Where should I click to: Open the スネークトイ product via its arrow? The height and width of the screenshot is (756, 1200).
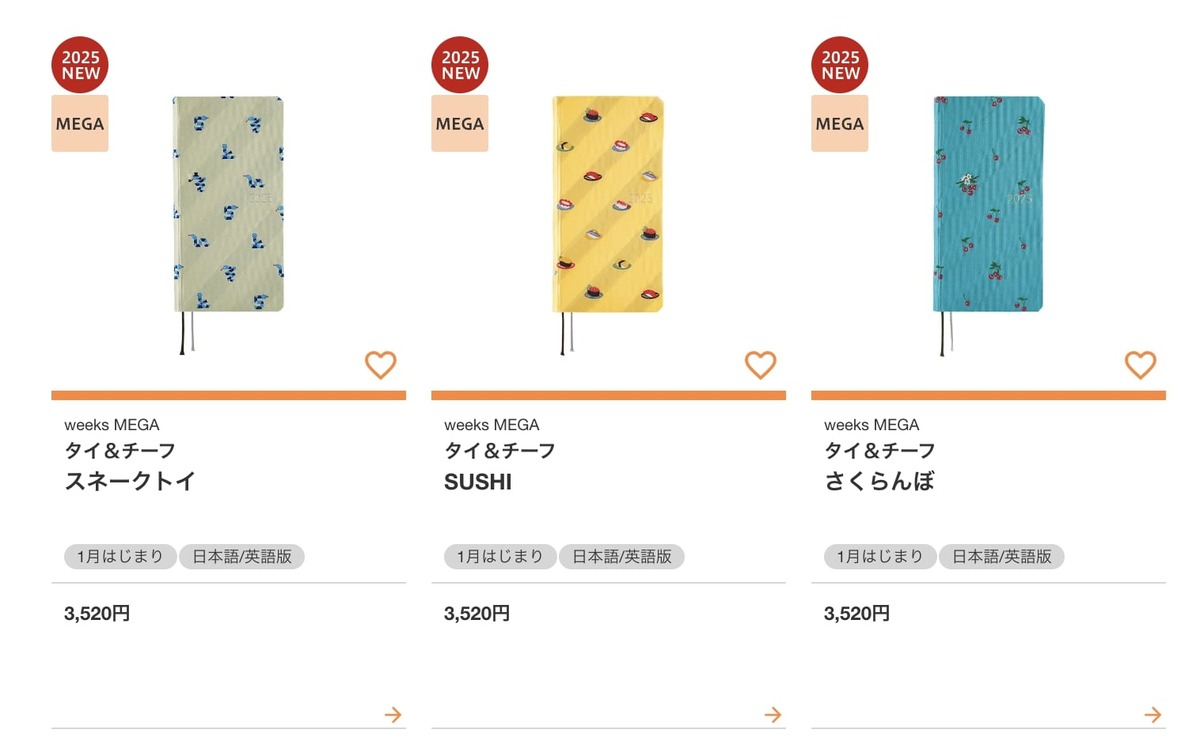pyautogui.click(x=393, y=715)
